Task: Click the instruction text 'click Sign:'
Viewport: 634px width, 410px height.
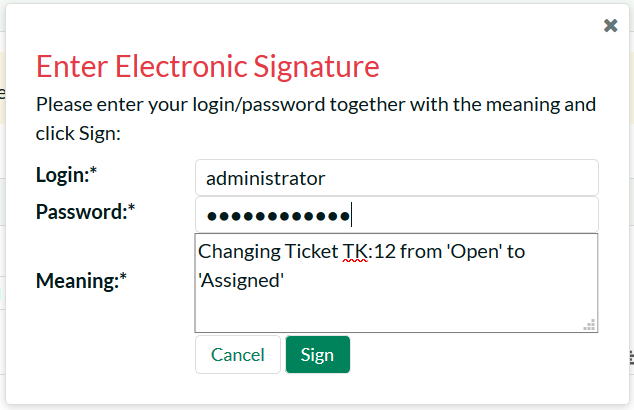Action: 78,133
